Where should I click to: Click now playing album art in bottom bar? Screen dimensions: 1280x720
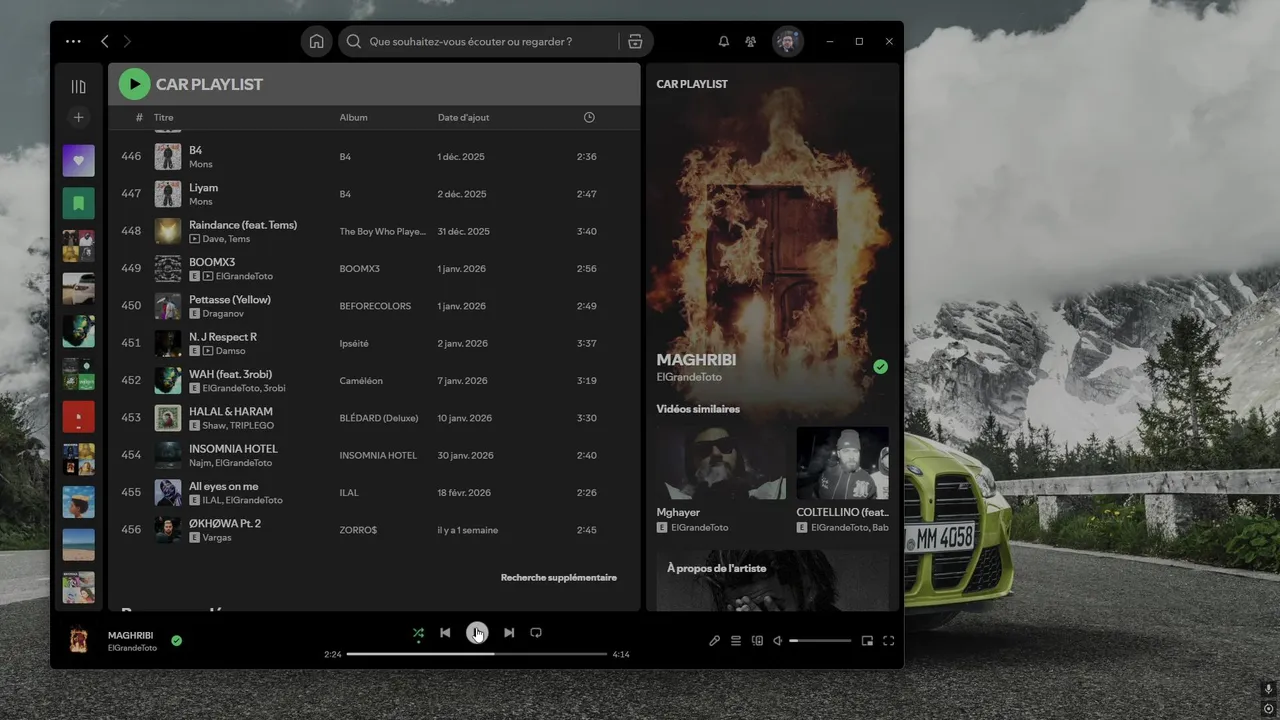[x=79, y=640]
